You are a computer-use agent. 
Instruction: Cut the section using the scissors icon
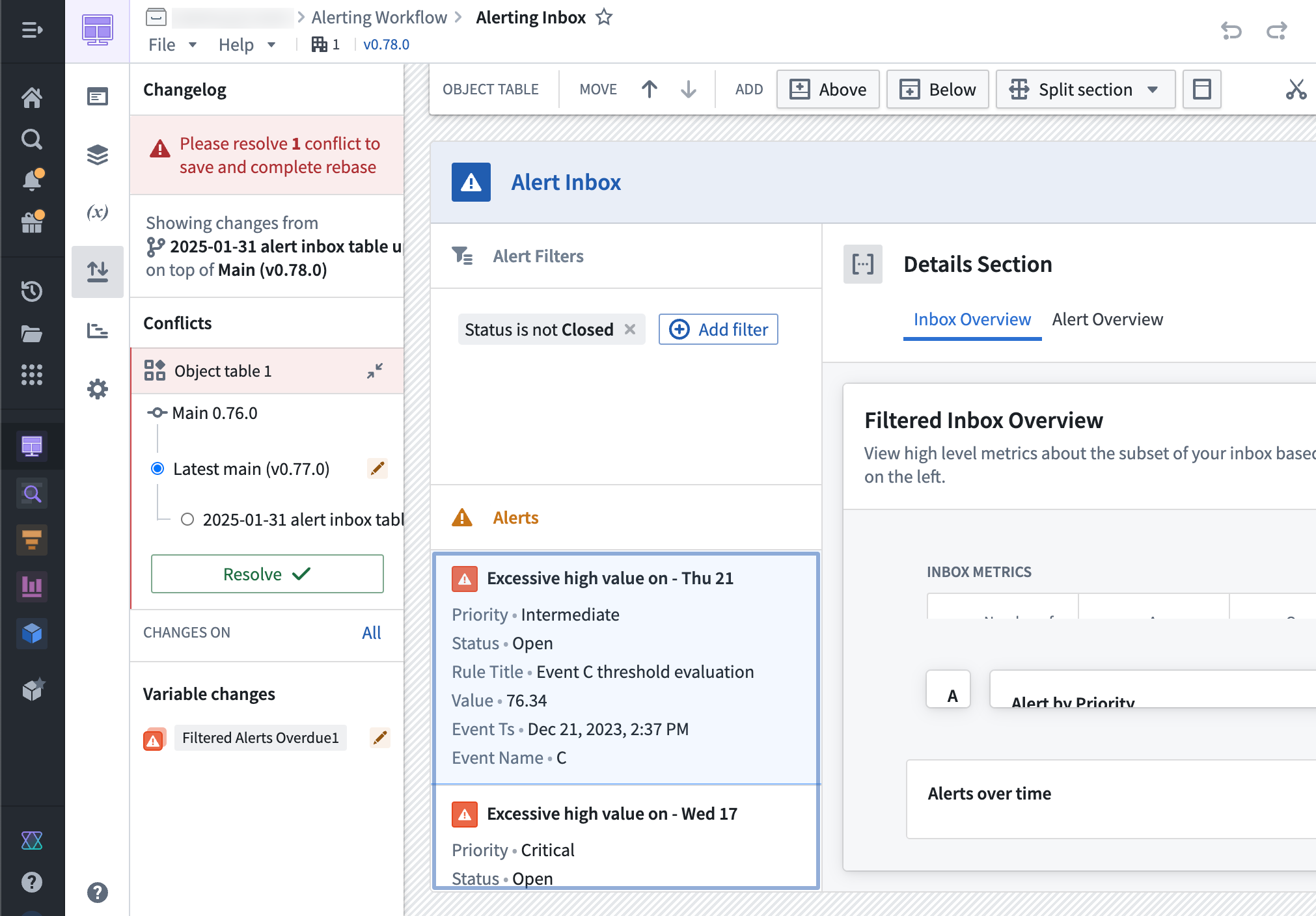tap(1296, 89)
